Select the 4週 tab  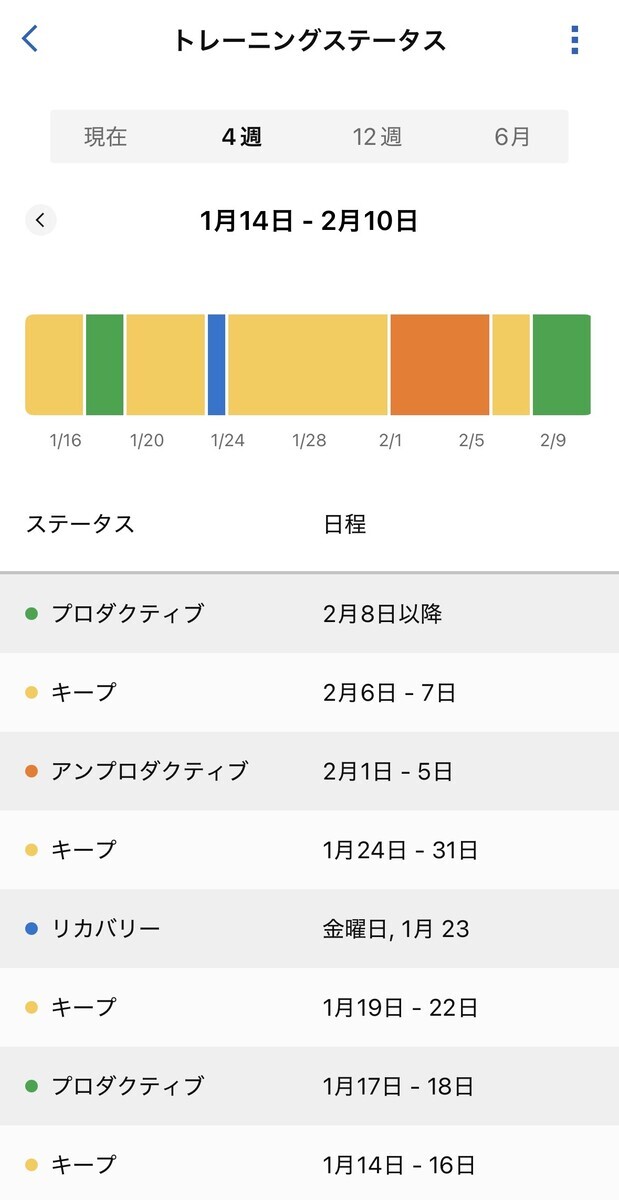tap(241, 137)
